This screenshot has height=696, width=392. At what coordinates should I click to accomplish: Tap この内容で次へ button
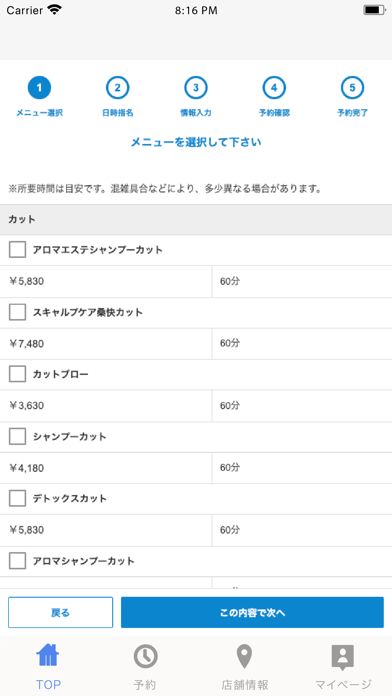(x=252, y=613)
